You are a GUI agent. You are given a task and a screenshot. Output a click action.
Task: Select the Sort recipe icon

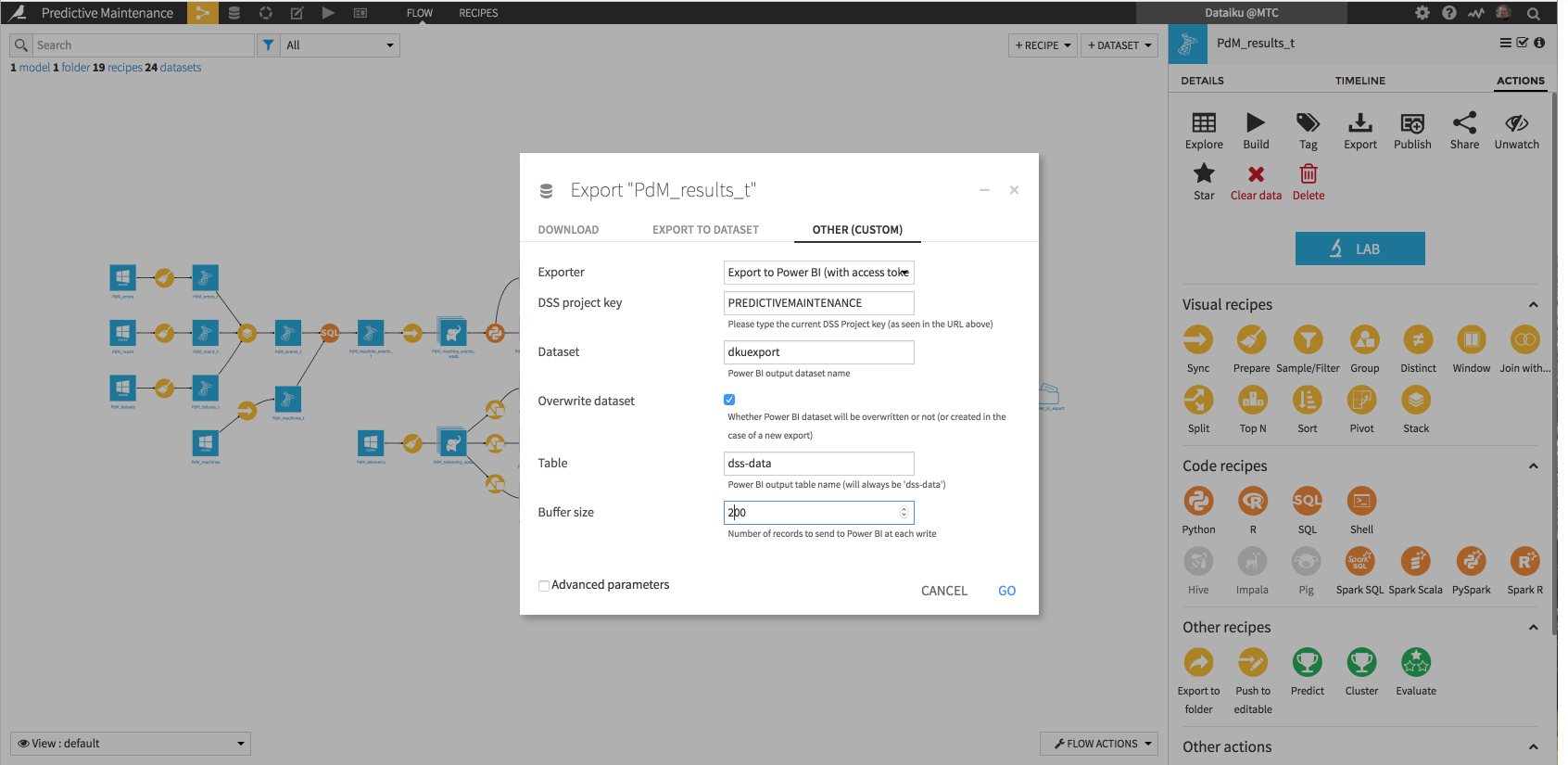pyautogui.click(x=1308, y=401)
